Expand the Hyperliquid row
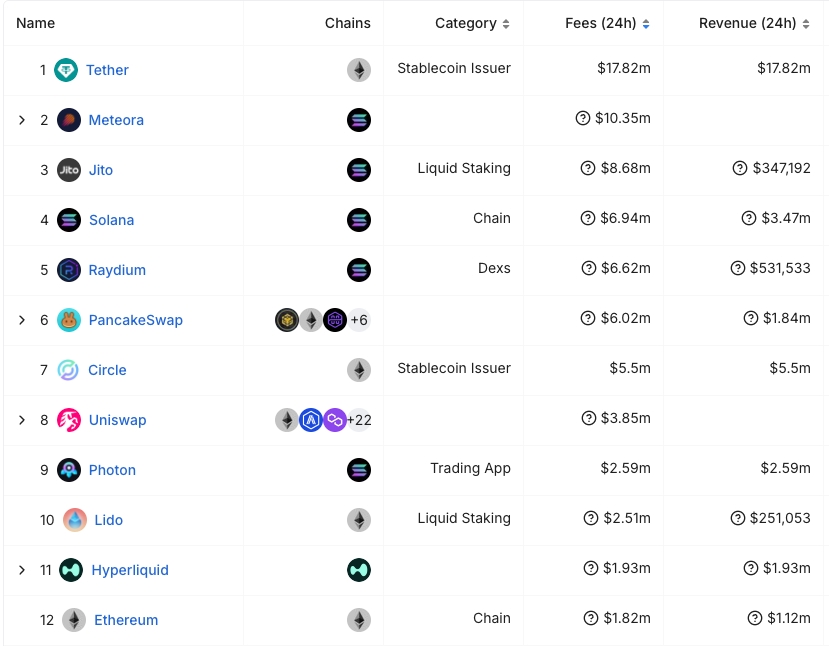Viewport: 829px width, 646px height. [x=22, y=570]
